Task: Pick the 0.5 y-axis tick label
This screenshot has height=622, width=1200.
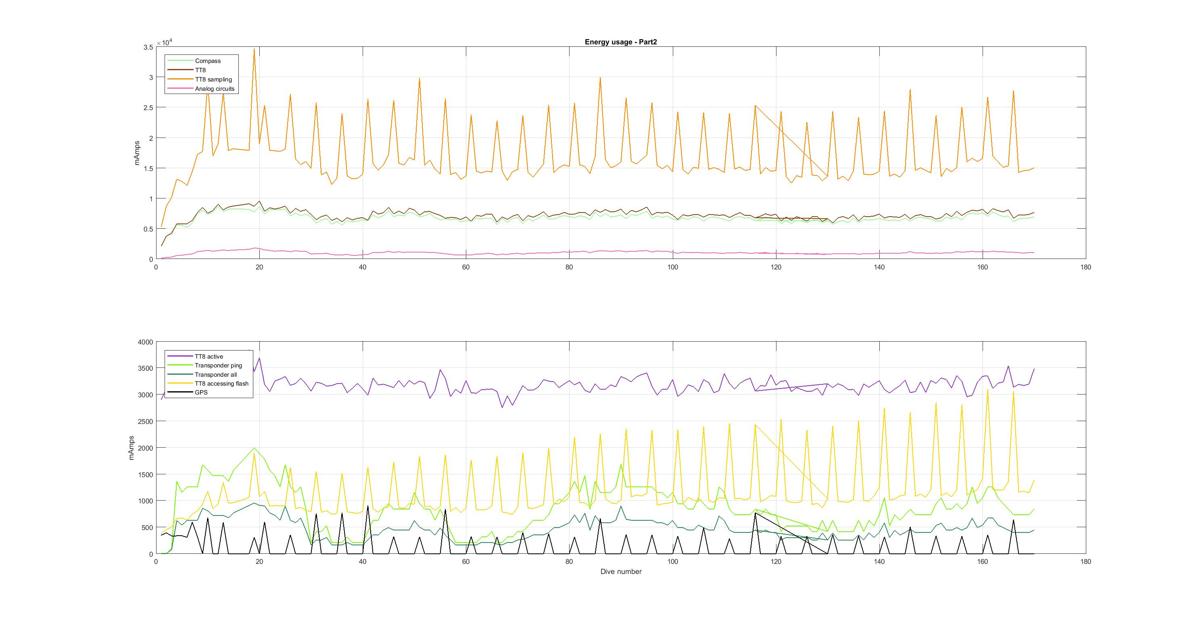Action: point(148,229)
